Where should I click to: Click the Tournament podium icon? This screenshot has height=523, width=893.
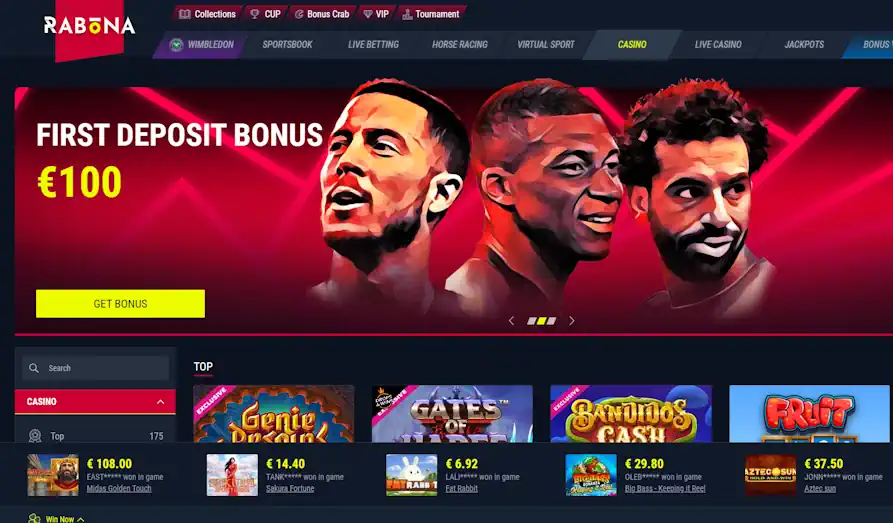click(407, 14)
